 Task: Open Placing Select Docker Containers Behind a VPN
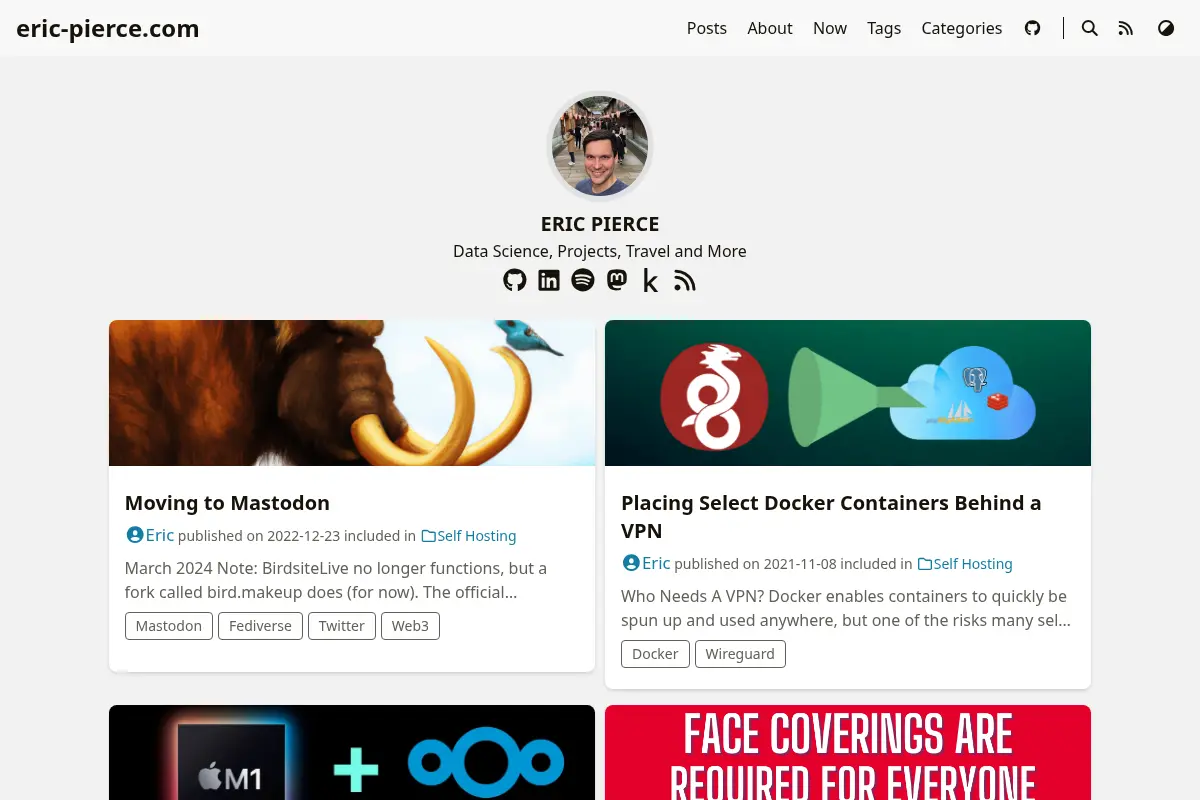tap(831, 517)
